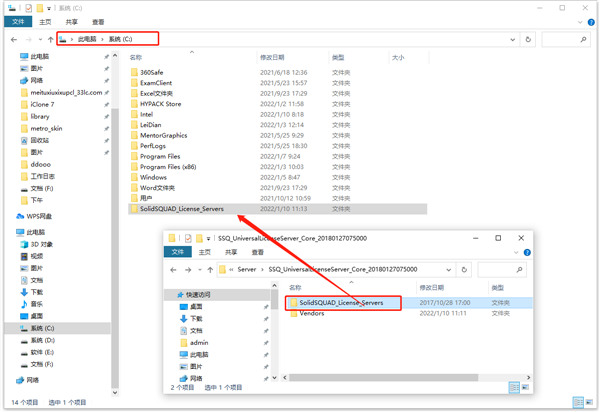The height and width of the screenshot is (412, 600).
Task: Open recent locations dropdown in C: window
Action: (40, 39)
